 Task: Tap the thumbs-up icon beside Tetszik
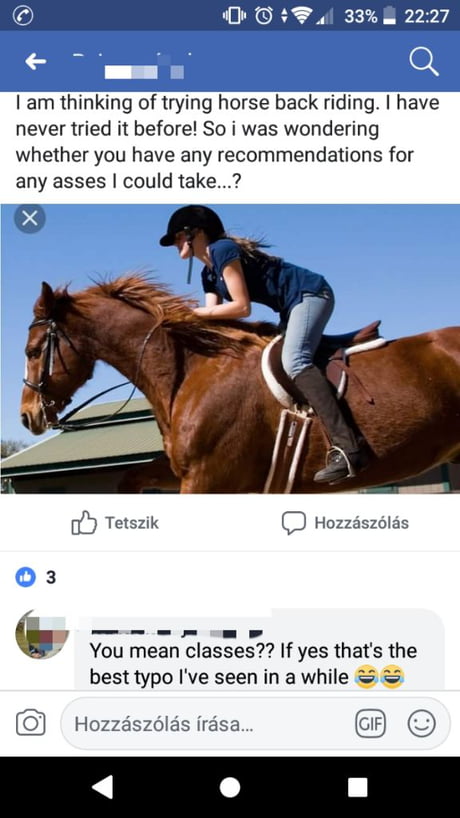[84, 523]
